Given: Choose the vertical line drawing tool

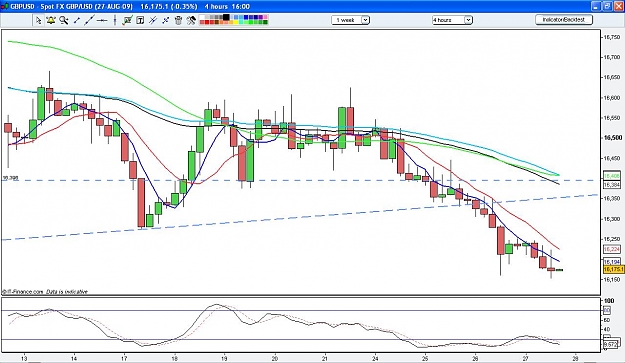Looking at the screenshot, I should point(115,20).
